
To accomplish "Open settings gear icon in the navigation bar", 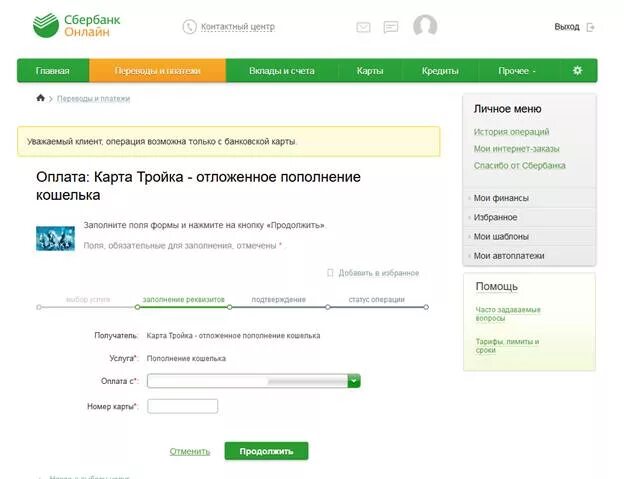I will tap(577, 70).
